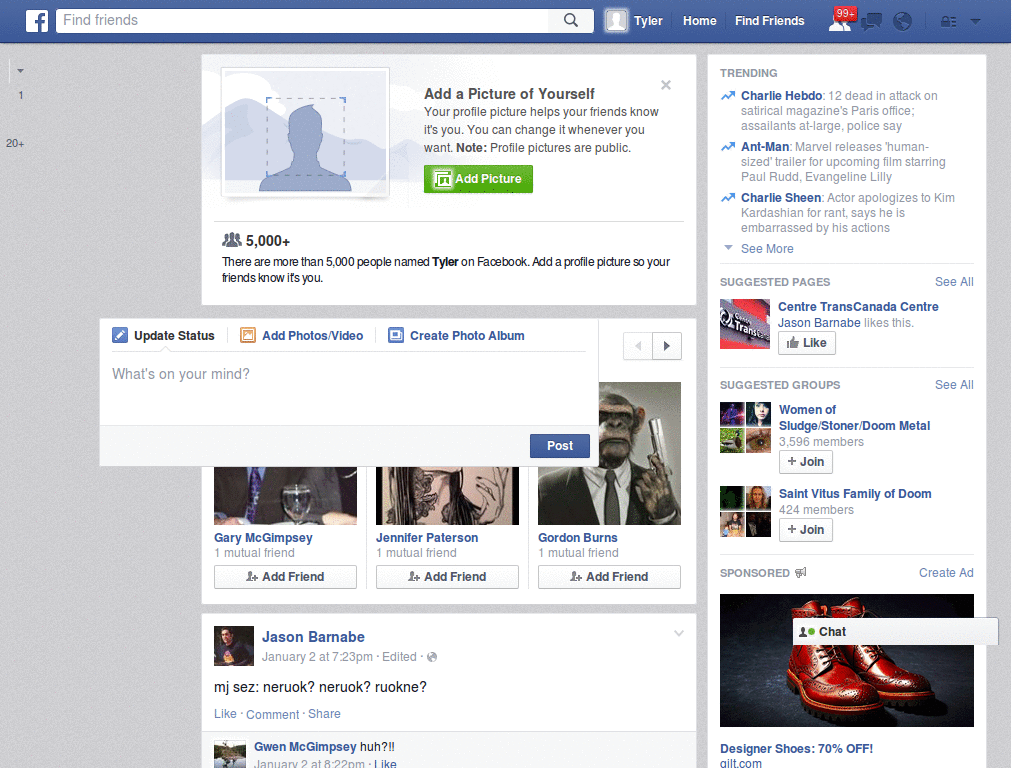Open the notifications globe icon

(903, 22)
